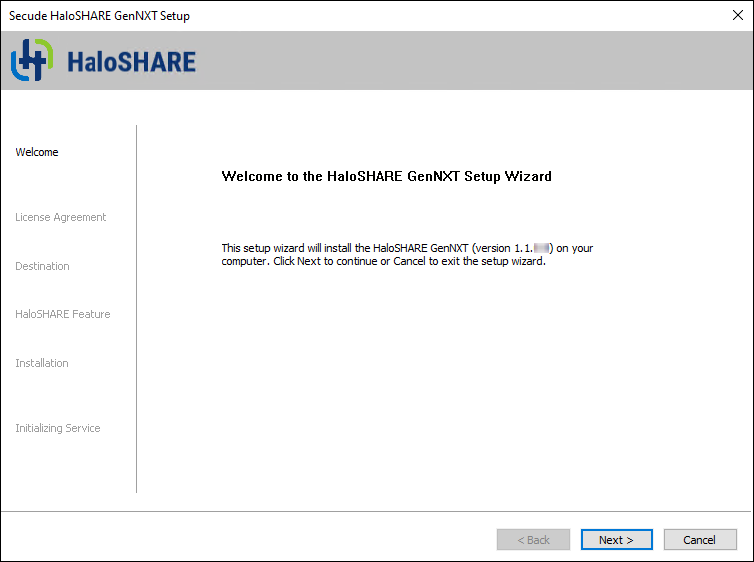The height and width of the screenshot is (562, 754).
Task: Click the 'Welcome to the HaloSHARE GenNXT Setup Wizard' heading
Action: pyautogui.click(x=386, y=176)
